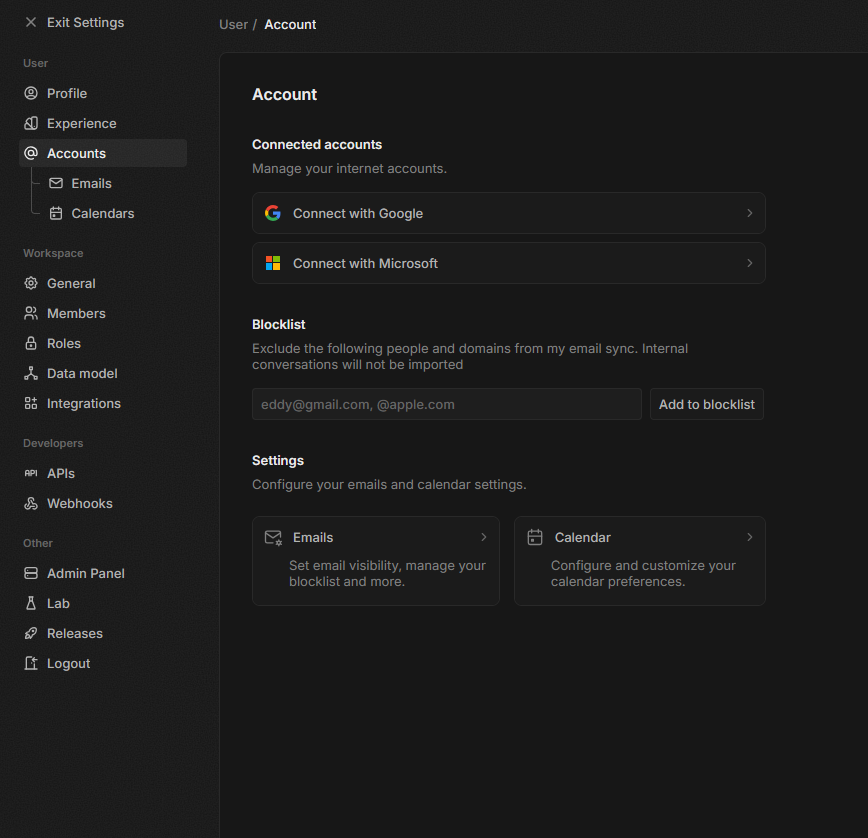Open the Calendar card description text
This screenshot has width=868, height=838.
(643, 573)
